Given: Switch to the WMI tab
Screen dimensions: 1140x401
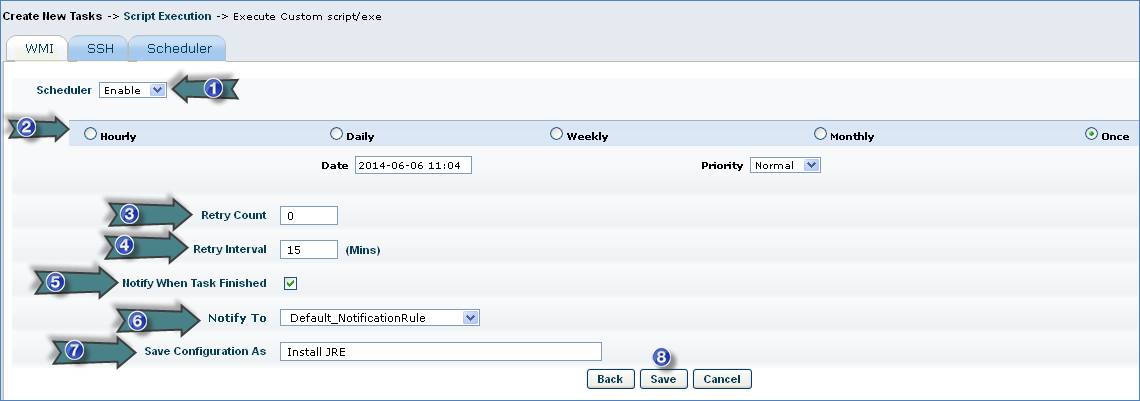Looking at the screenshot, I should point(39,48).
